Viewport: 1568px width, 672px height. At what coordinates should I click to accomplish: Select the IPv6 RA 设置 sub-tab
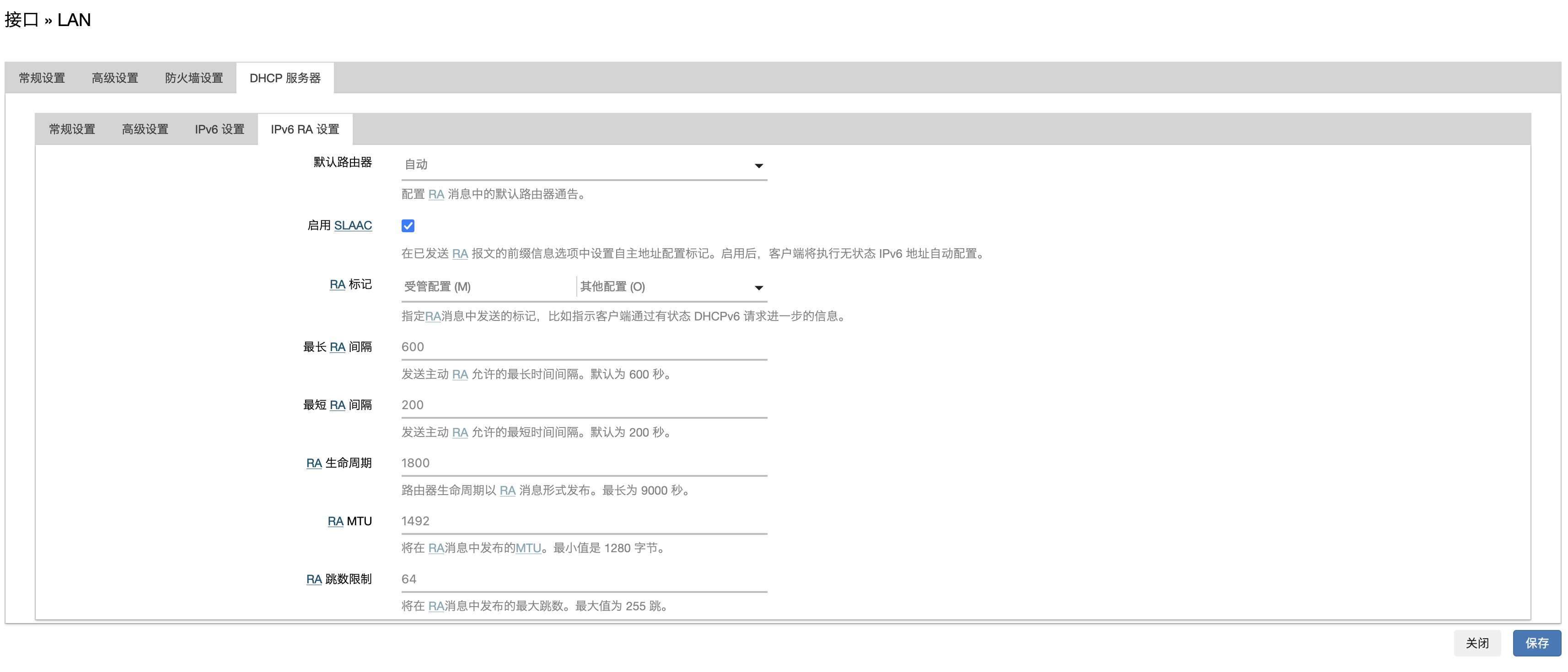click(304, 129)
